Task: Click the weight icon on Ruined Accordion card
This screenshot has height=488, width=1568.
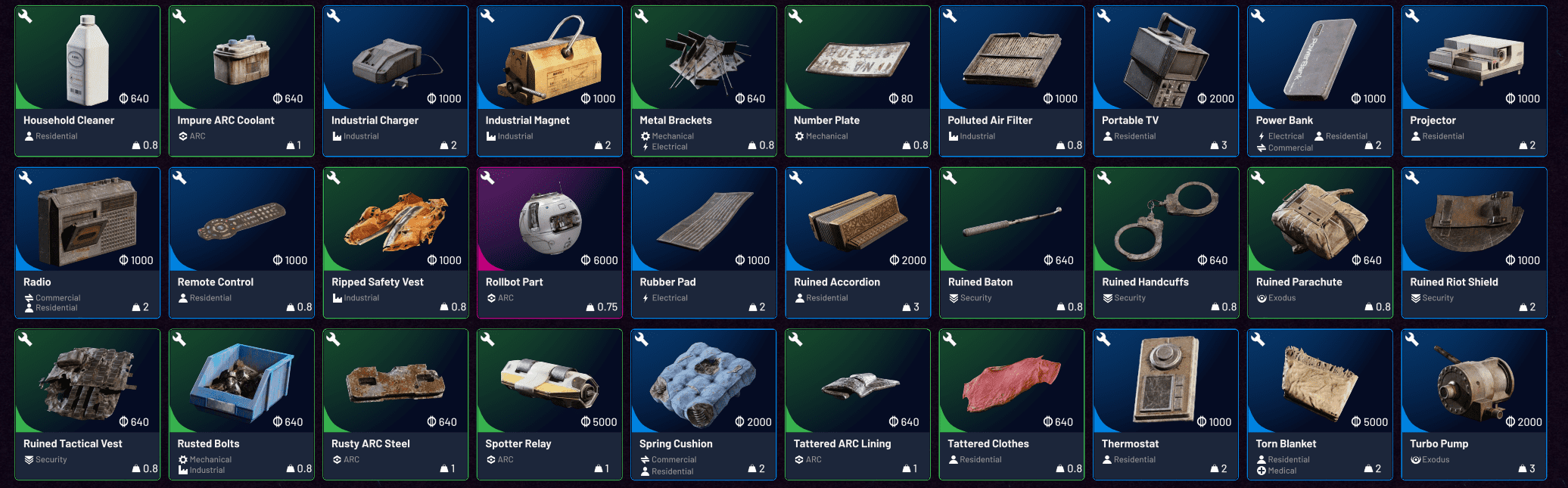Action: 907,307
